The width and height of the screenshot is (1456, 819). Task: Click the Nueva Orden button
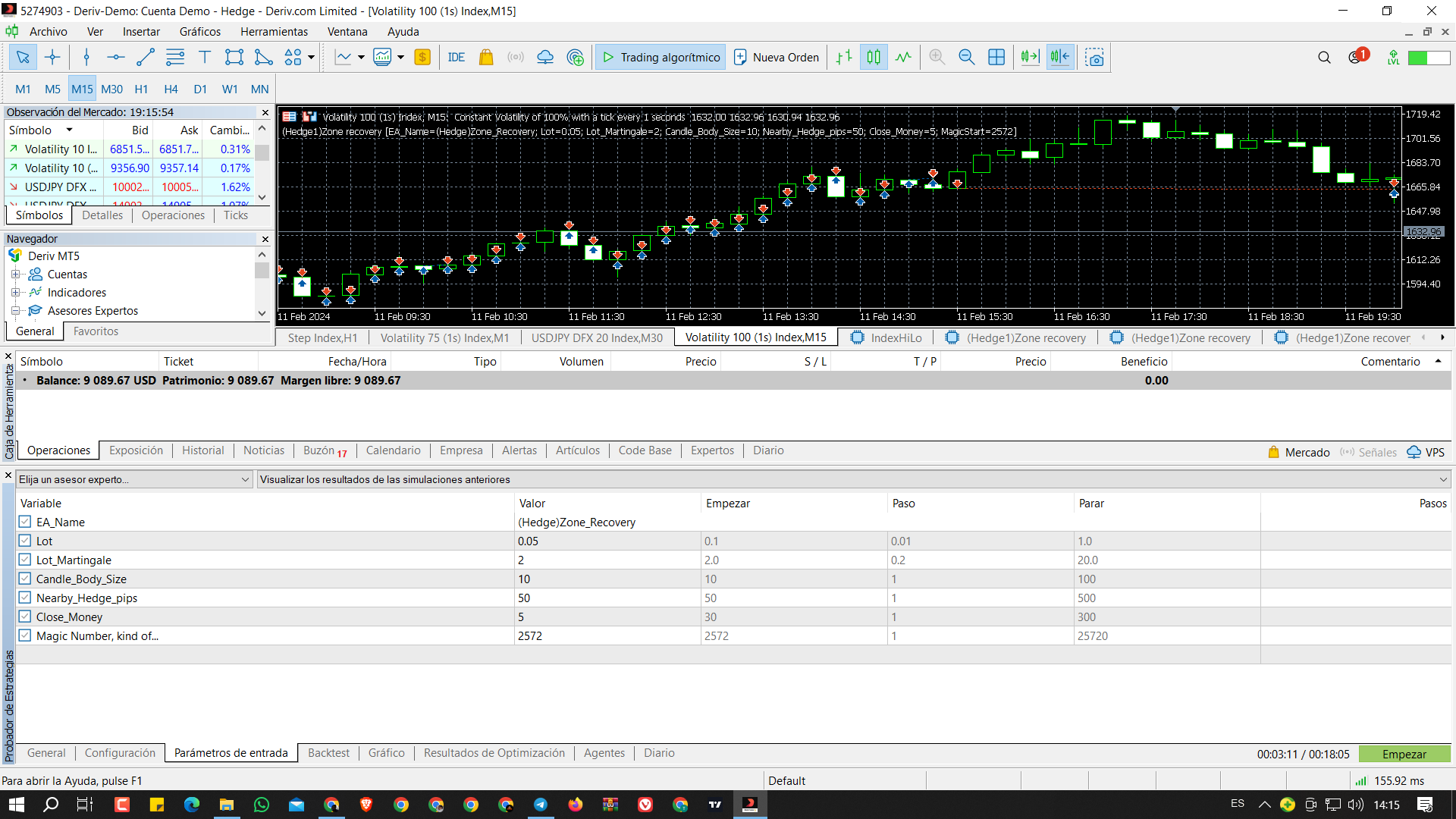[777, 57]
